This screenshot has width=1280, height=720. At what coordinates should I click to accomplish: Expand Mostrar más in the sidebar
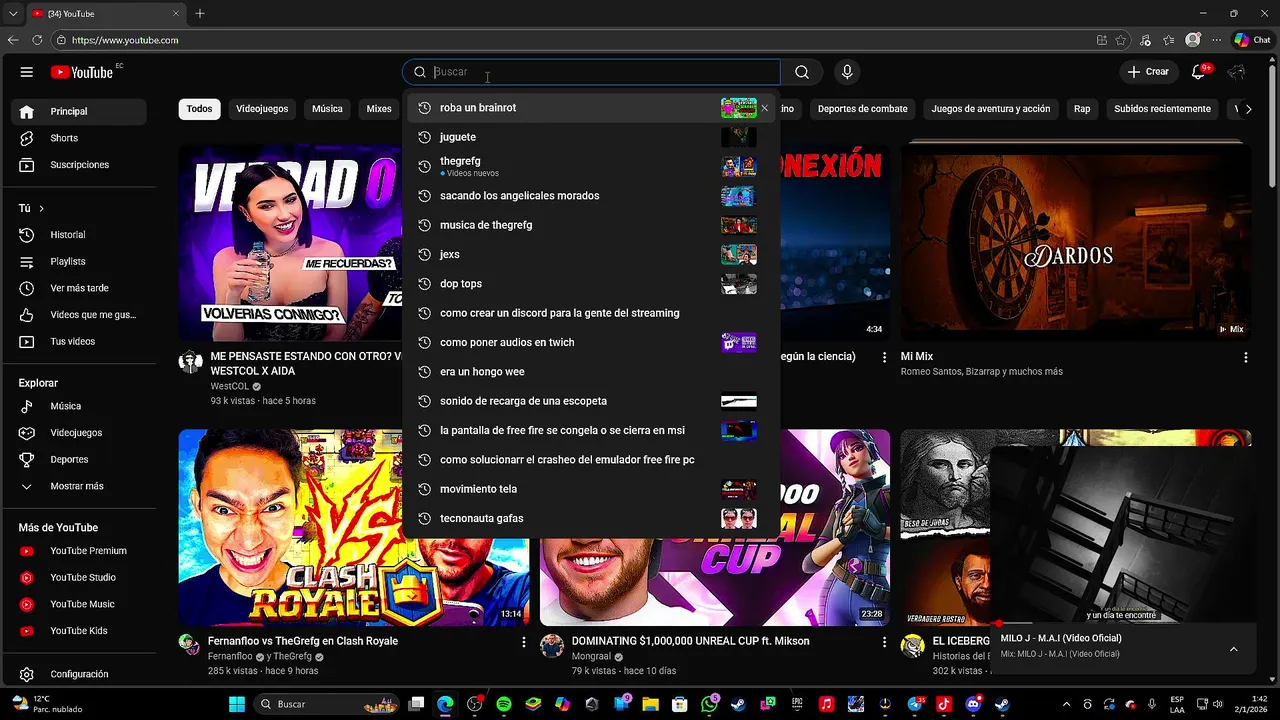(x=78, y=486)
